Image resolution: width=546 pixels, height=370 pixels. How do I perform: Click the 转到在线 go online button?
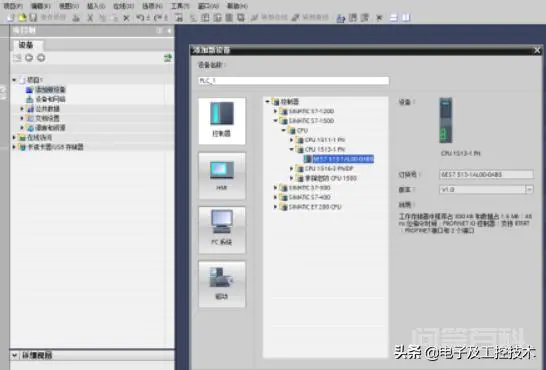[270, 17]
